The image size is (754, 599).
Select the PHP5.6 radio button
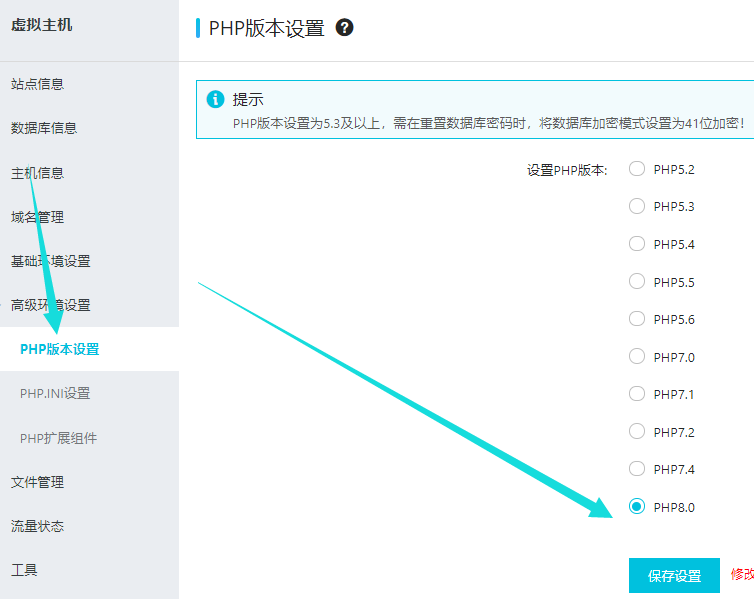(637, 319)
